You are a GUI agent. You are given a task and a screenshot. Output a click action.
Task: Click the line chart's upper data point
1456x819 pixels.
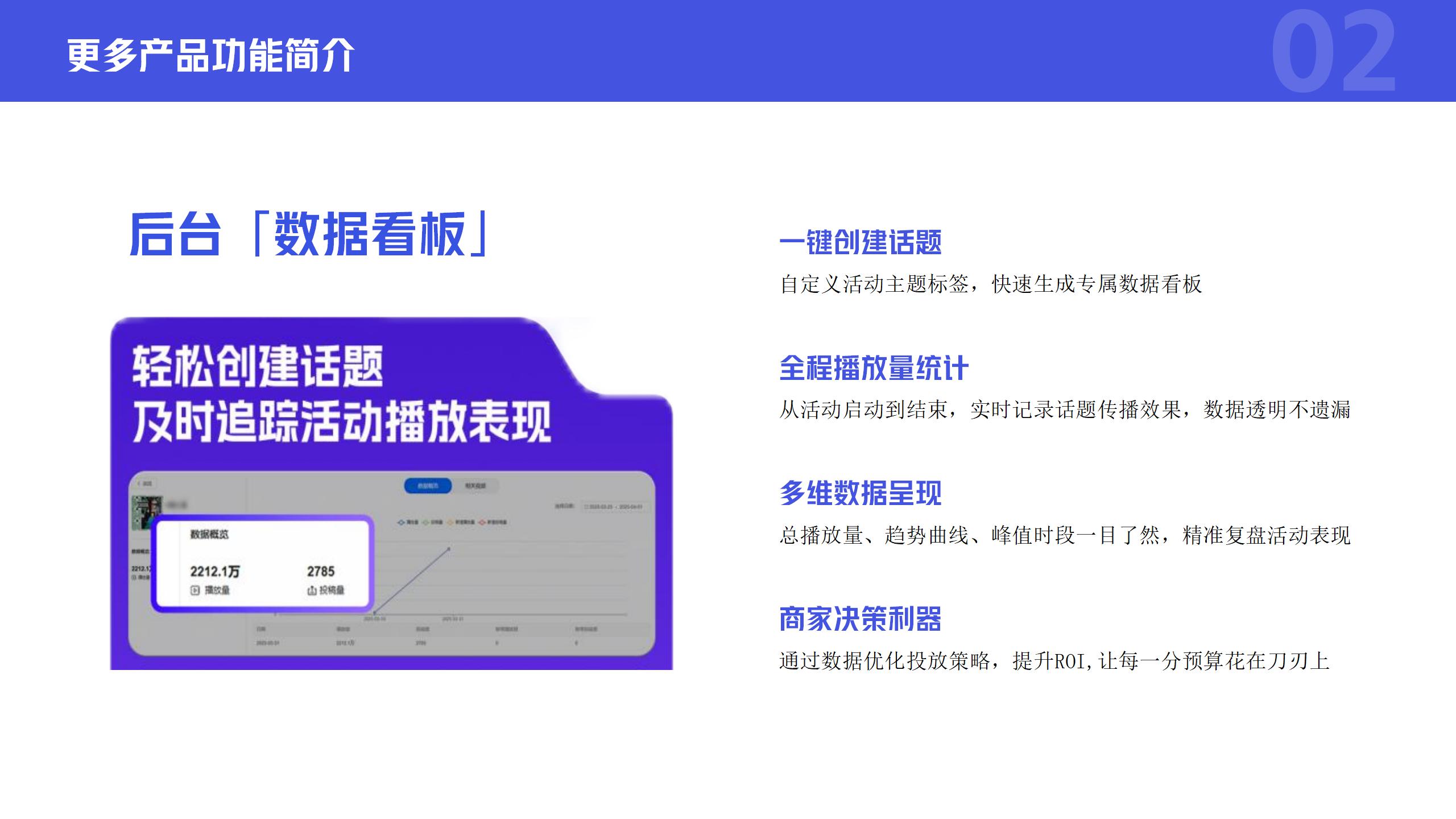pos(449,549)
